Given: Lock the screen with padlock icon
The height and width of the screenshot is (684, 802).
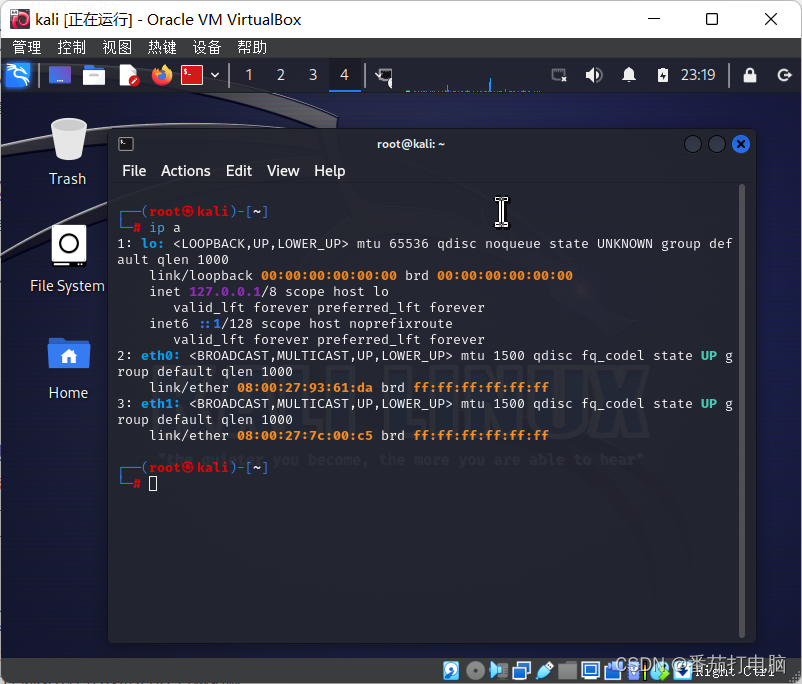Looking at the screenshot, I should pyautogui.click(x=750, y=75).
